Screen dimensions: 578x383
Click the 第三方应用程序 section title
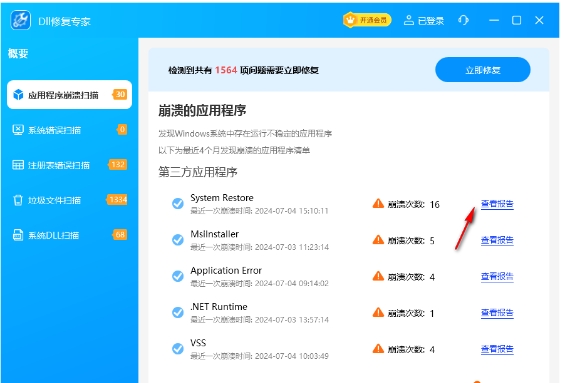point(198,172)
